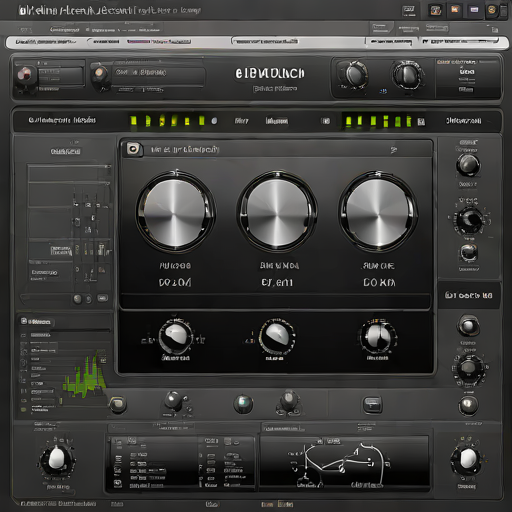
Task: Click the large silver knob on the right
Action: [x=378, y=212]
